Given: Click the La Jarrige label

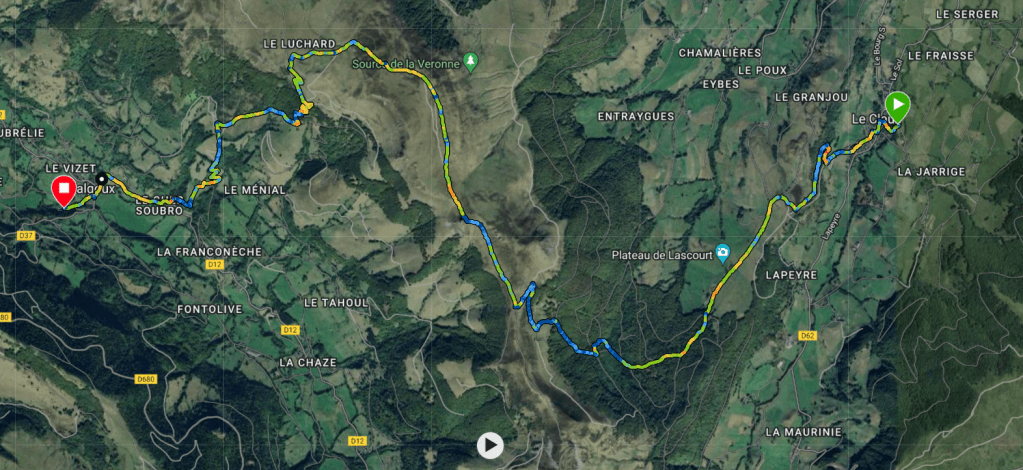Looking at the screenshot, I should (x=931, y=172).
